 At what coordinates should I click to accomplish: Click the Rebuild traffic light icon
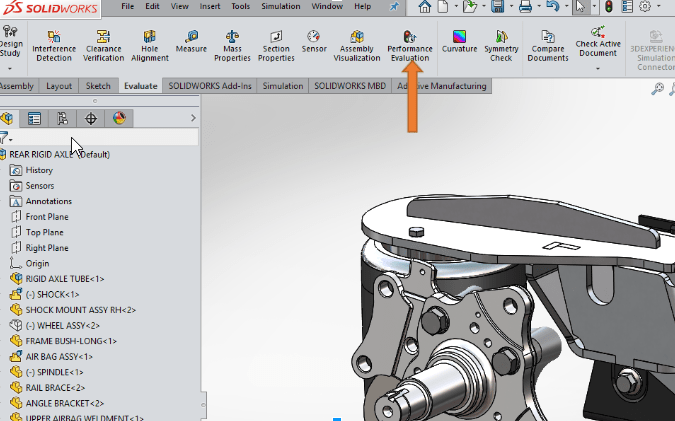609,6
